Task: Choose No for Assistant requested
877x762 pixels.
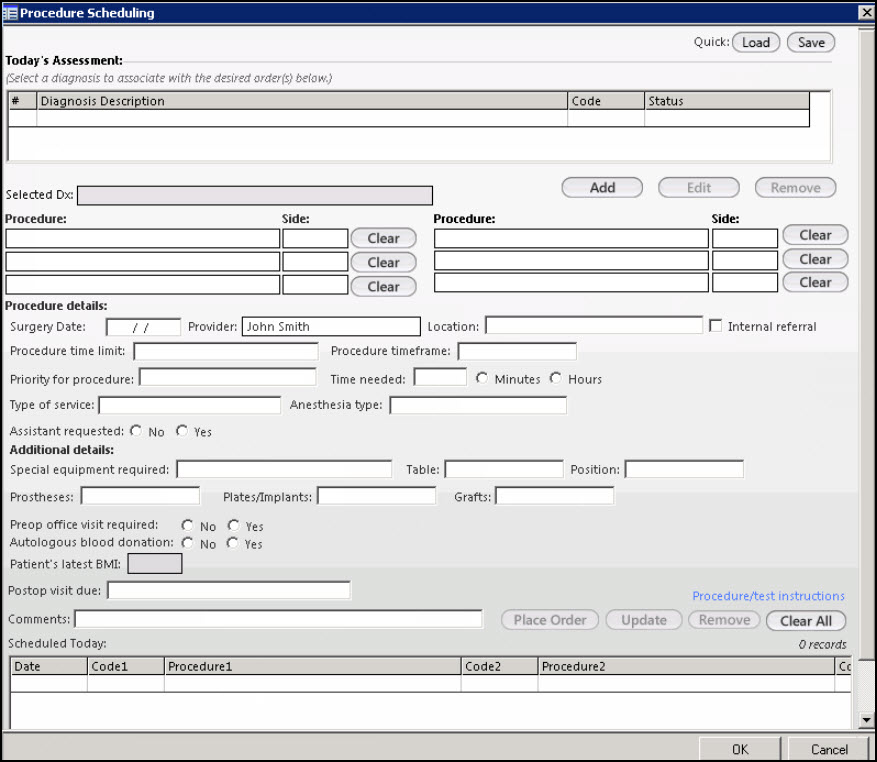Action: coord(136,431)
